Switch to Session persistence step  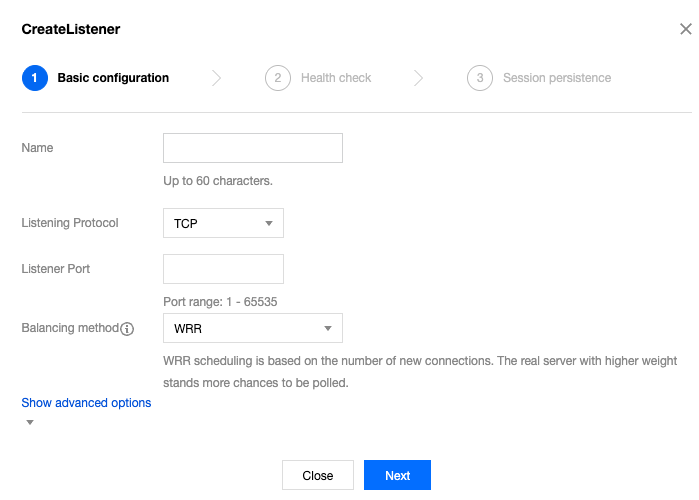coord(557,78)
